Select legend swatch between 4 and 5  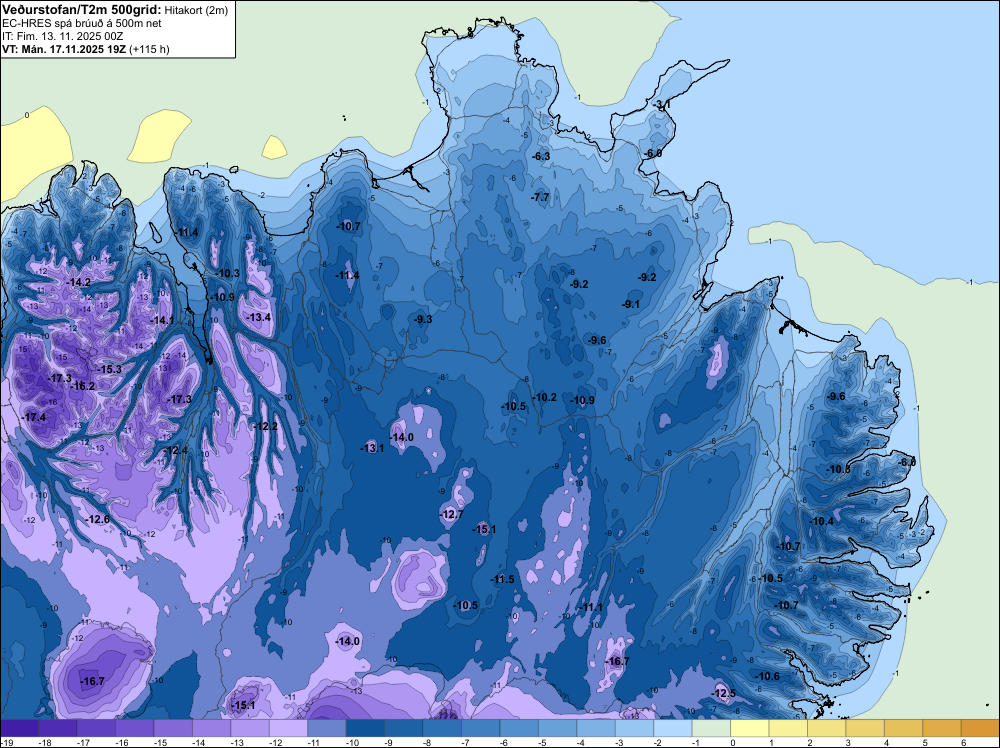pyautogui.click(x=904, y=728)
